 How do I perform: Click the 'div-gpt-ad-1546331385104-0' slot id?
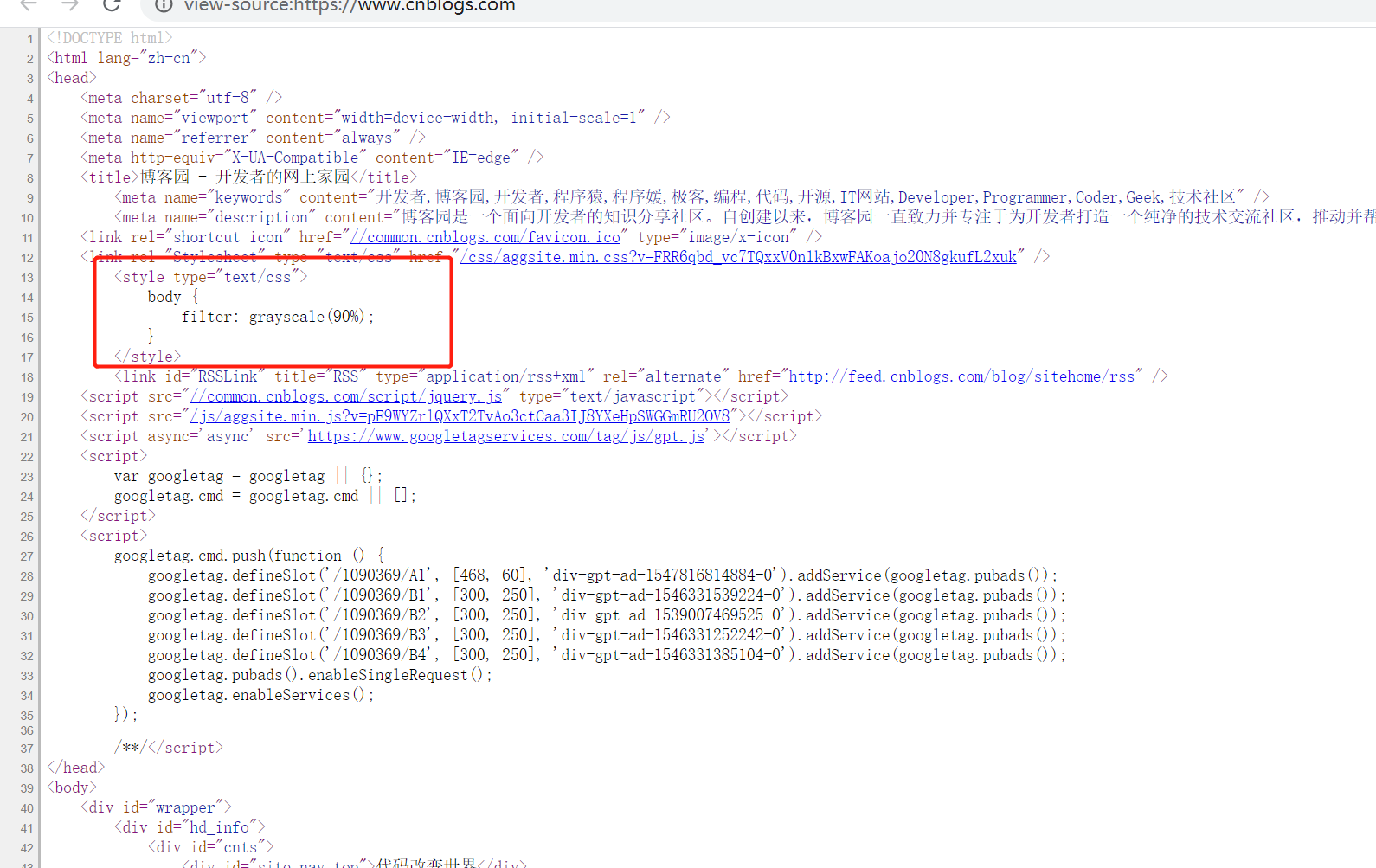tap(672, 655)
